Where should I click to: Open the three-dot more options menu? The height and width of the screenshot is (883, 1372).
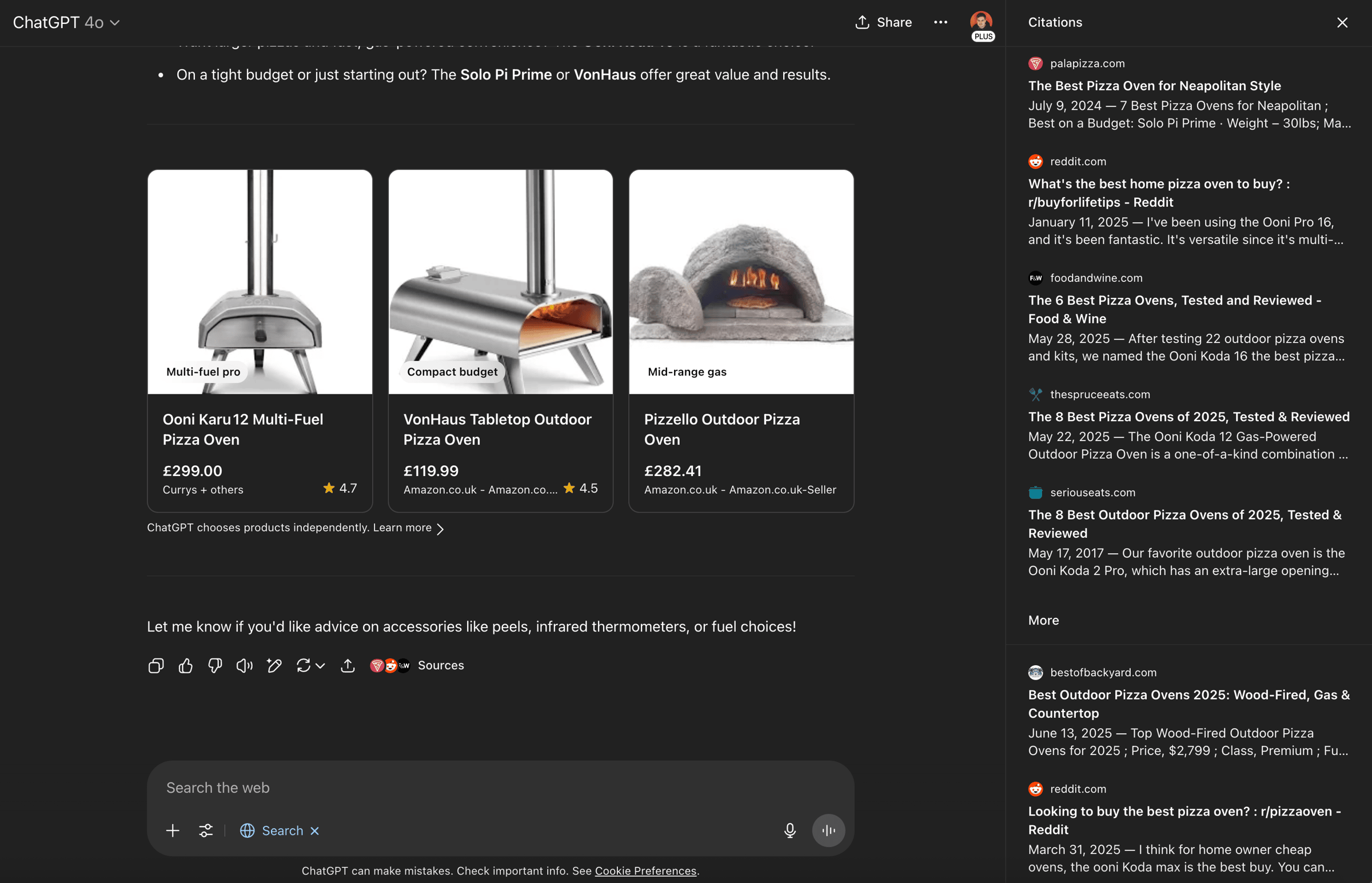coord(941,22)
